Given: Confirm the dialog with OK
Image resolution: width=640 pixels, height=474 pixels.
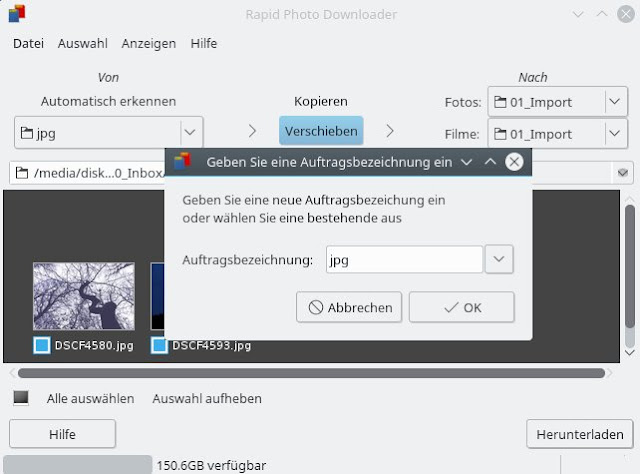Looking at the screenshot, I should [x=462, y=307].
